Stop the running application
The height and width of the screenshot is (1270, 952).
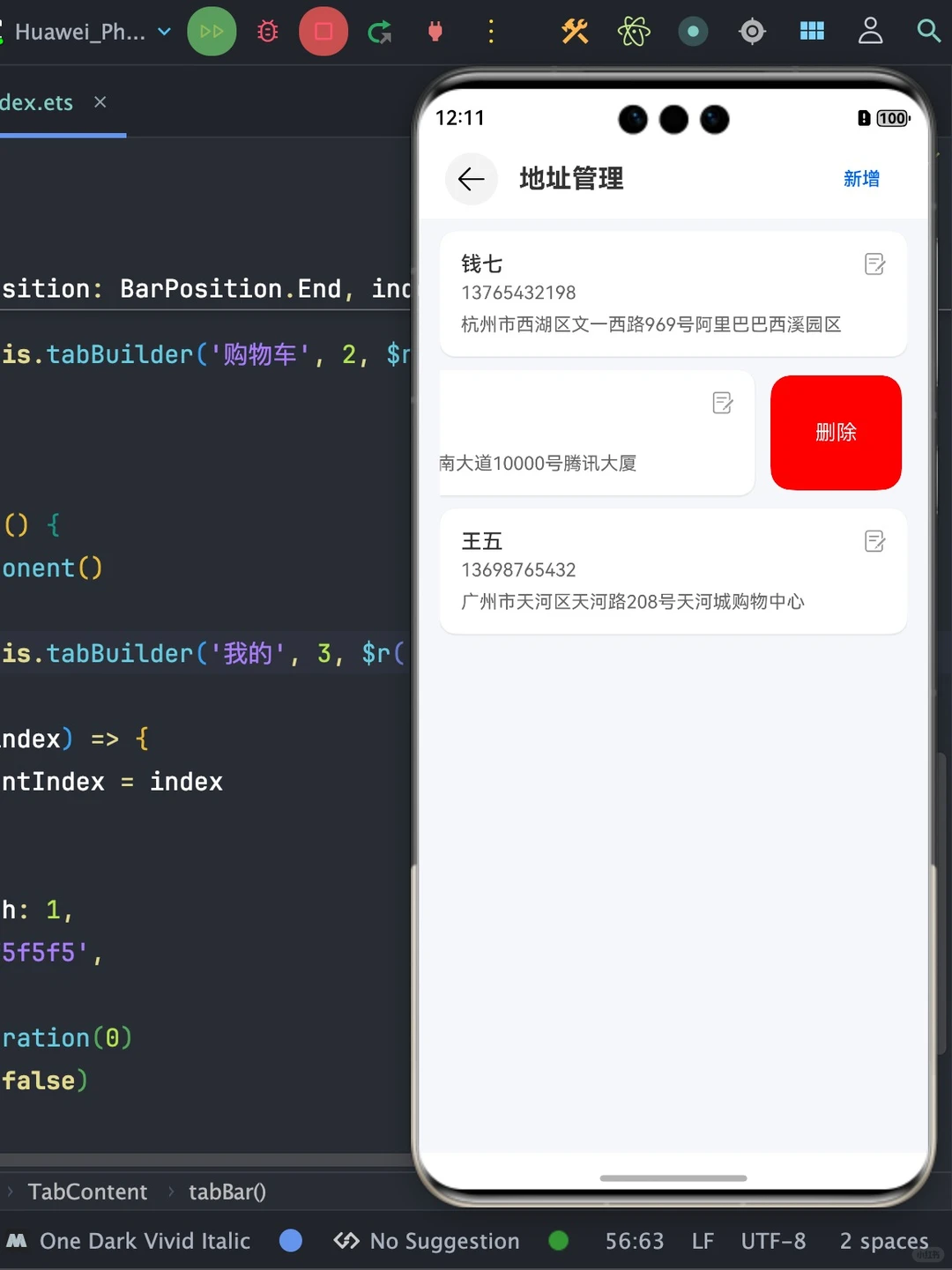pos(323,31)
